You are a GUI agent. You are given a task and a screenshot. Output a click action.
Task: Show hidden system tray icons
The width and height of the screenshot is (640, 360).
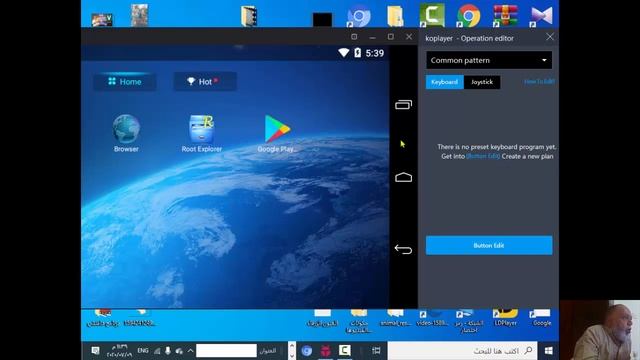[190, 351]
